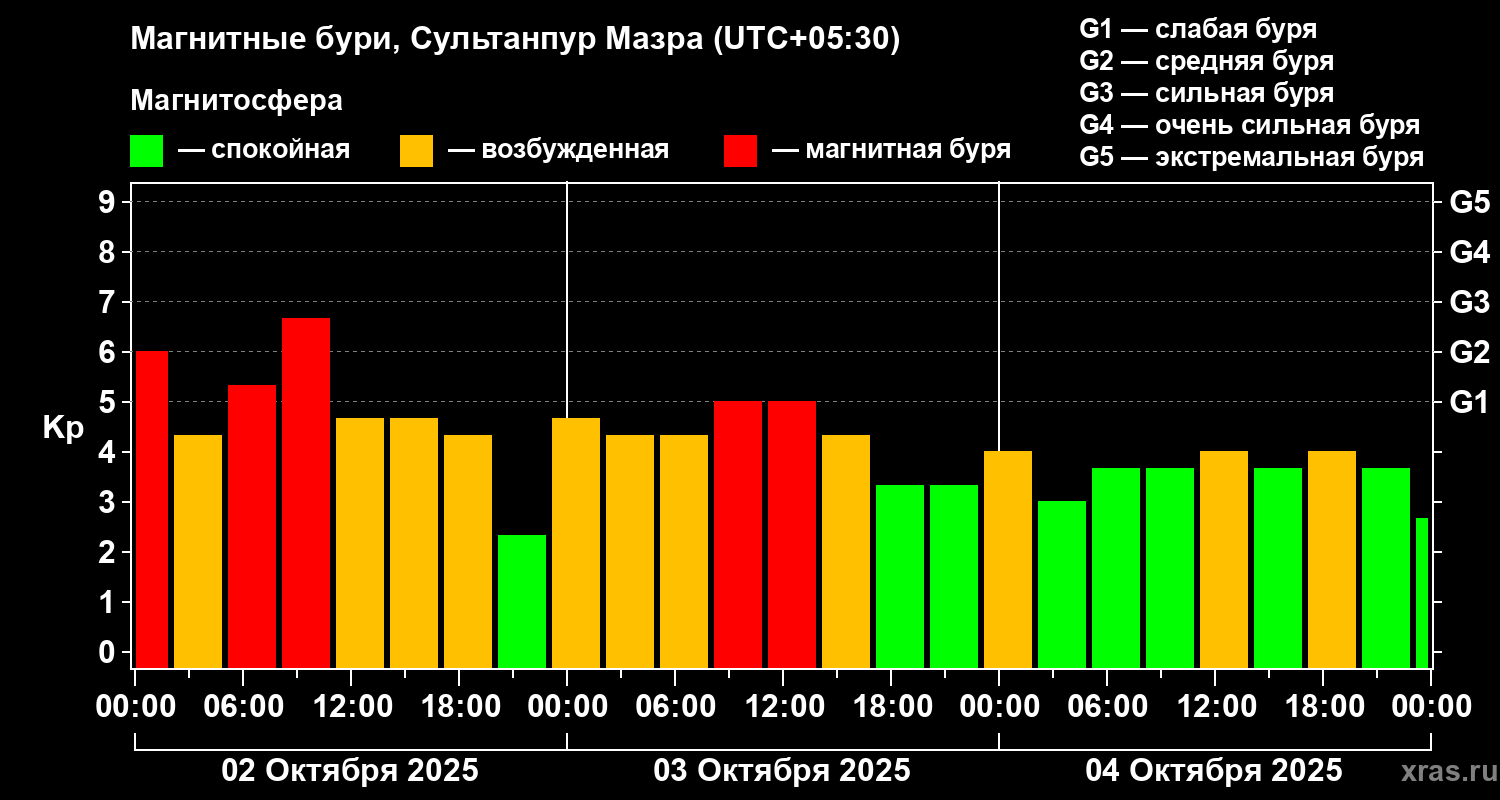Click the '03 Октября 2025' date label
The image size is (1500, 800).
pyautogui.click(x=782, y=771)
